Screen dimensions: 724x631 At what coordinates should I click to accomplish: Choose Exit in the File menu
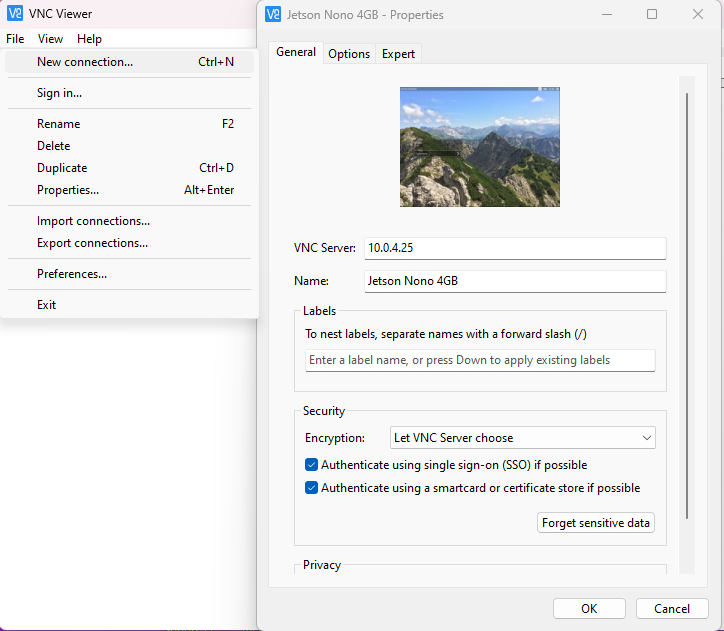pos(129,305)
